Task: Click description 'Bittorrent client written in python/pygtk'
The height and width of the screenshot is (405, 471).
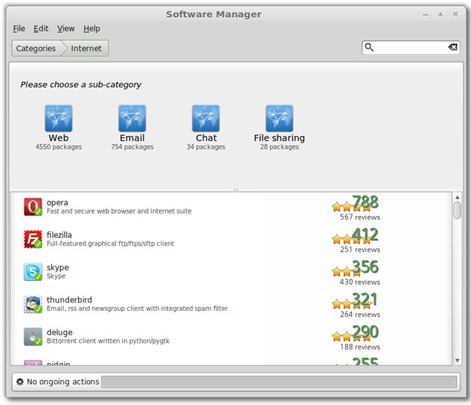Action: tap(108, 341)
